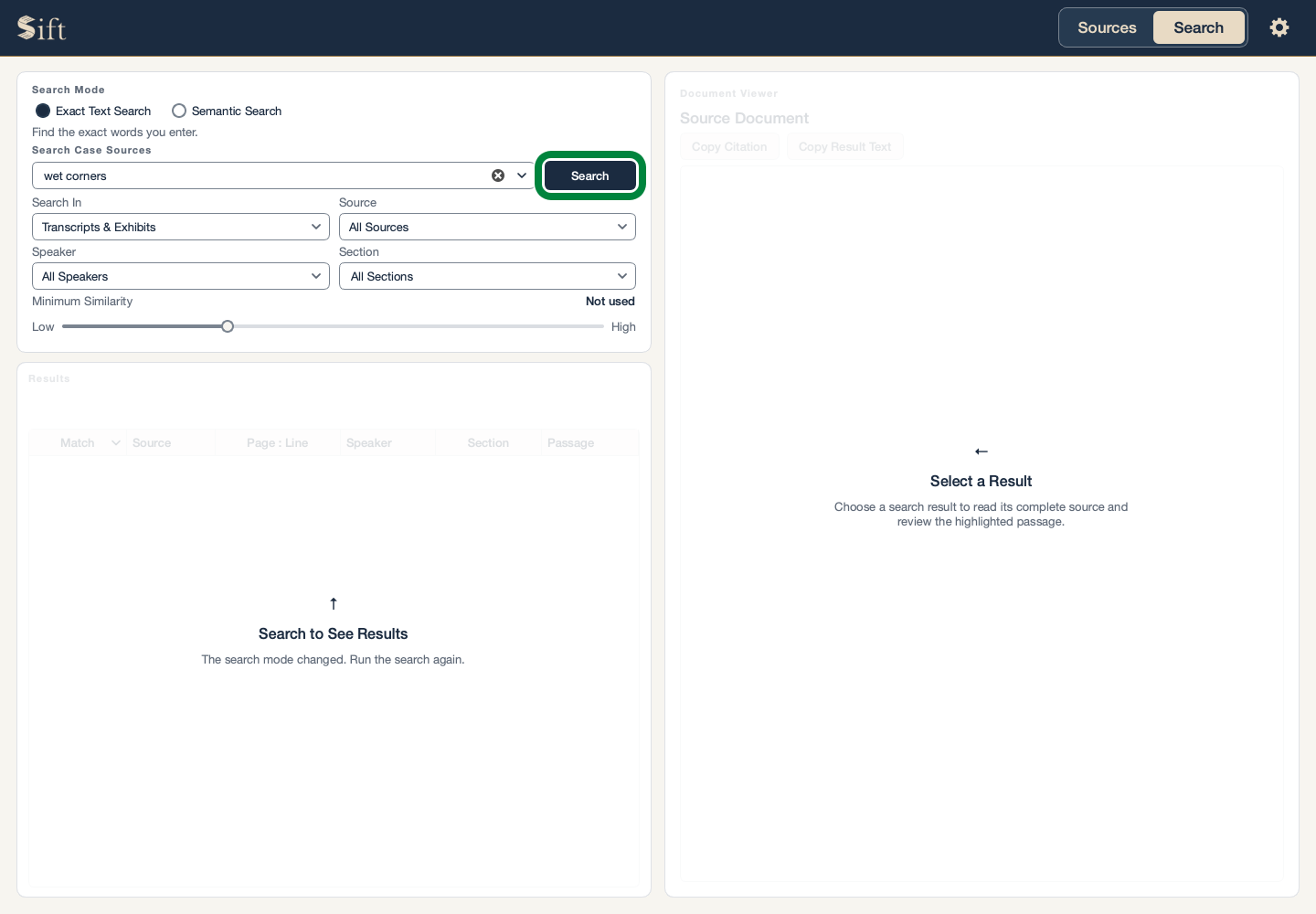The height and width of the screenshot is (914, 1316).
Task: Click the 'Search to See Results' heading
Action: (x=333, y=633)
